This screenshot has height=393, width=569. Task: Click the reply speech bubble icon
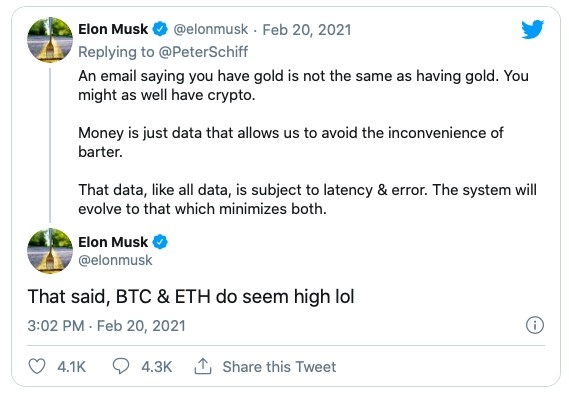pos(121,366)
